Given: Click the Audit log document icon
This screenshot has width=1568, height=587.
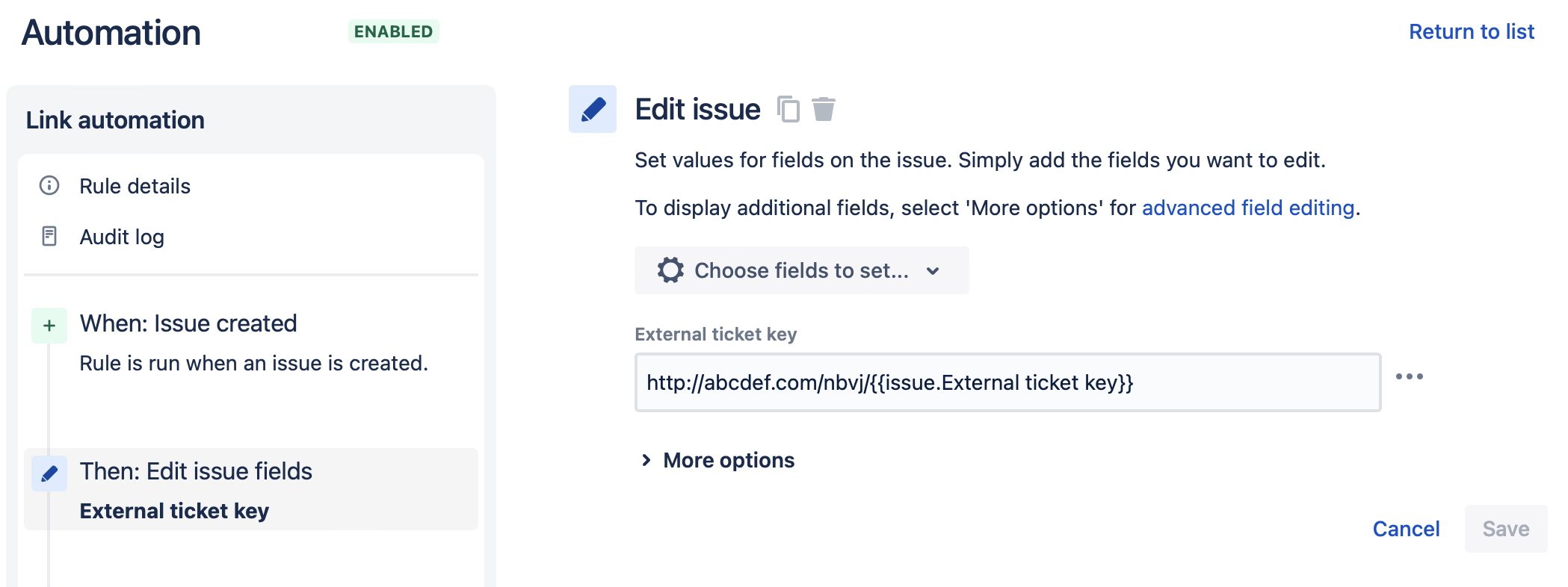Looking at the screenshot, I should pyautogui.click(x=49, y=237).
